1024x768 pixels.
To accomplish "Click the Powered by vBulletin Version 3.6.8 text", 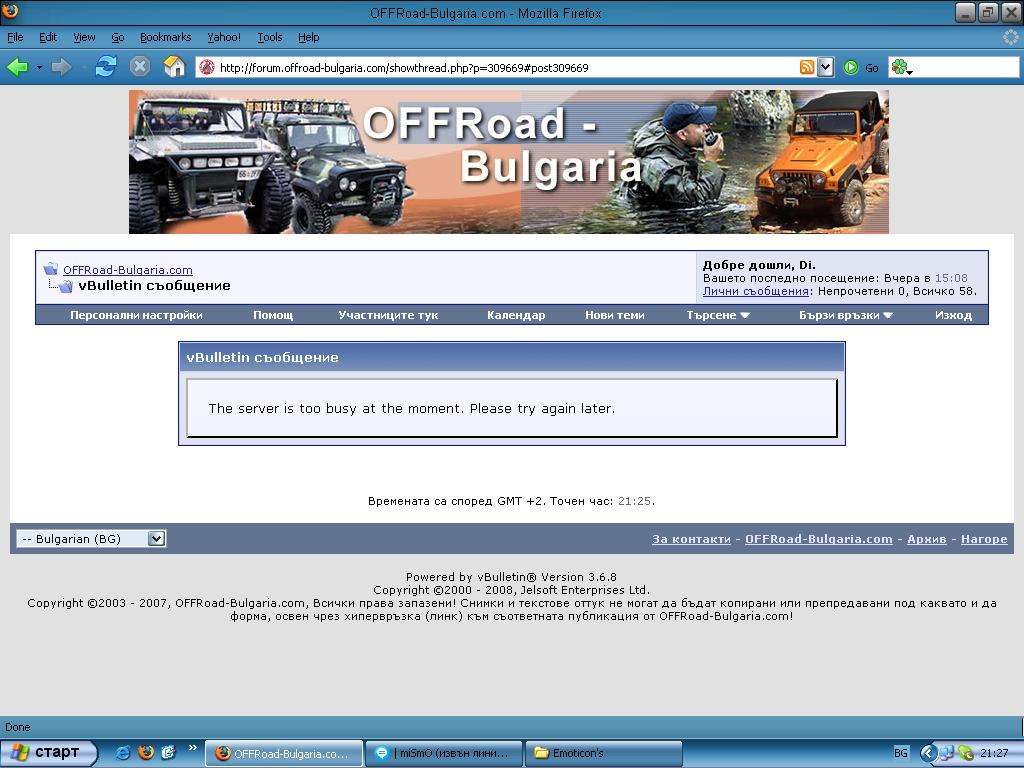I will click(x=511, y=577).
